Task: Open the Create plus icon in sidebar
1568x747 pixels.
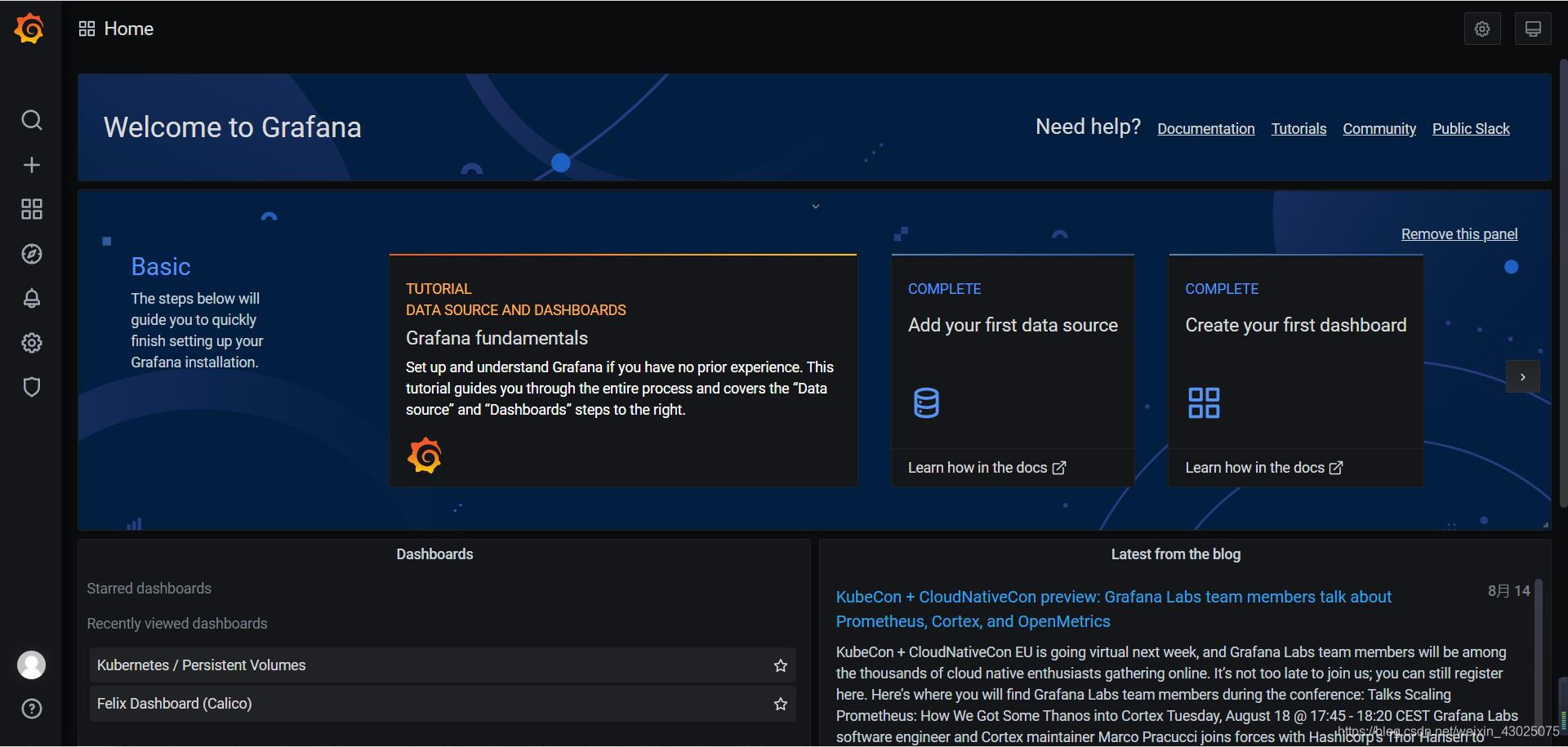Action: click(x=31, y=165)
